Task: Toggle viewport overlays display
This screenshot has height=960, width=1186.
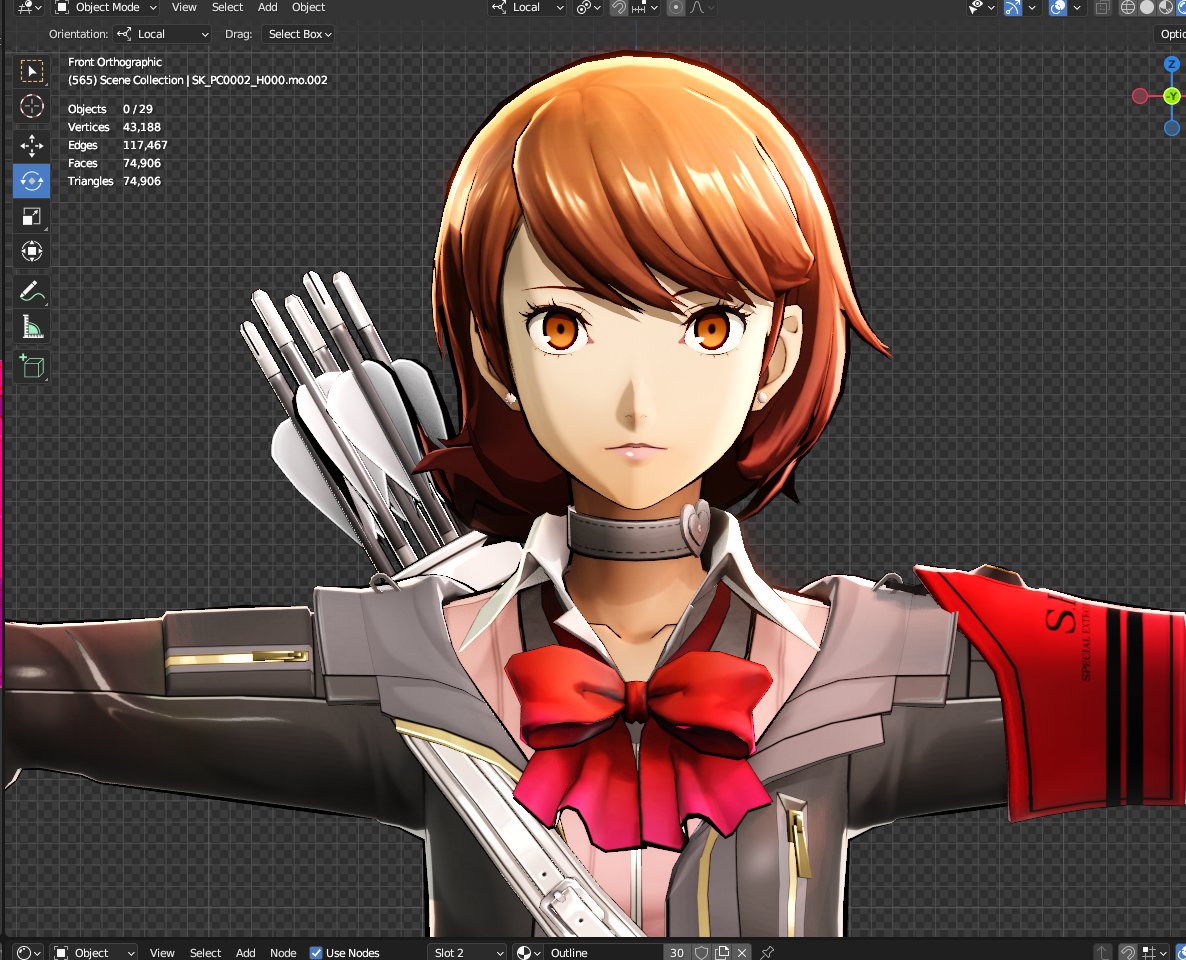Action: [x=1058, y=8]
